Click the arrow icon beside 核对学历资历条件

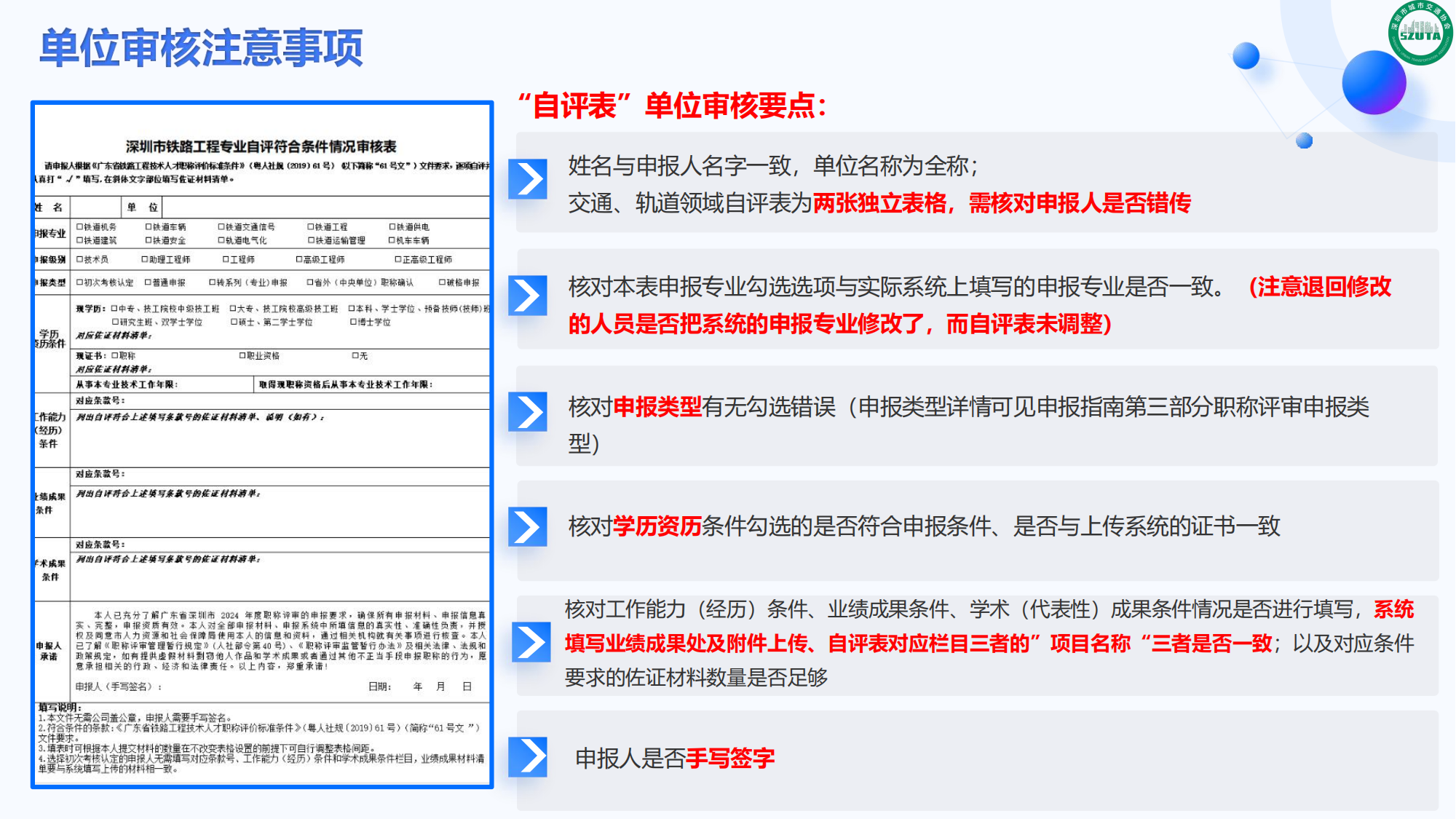(x=528, y=527)
